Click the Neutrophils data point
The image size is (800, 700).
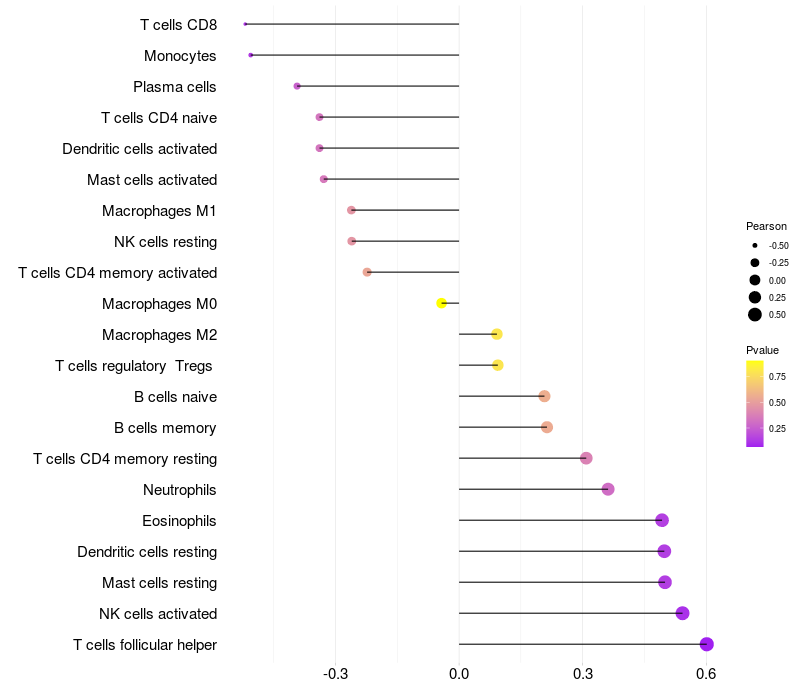click(x=608, y=489)
